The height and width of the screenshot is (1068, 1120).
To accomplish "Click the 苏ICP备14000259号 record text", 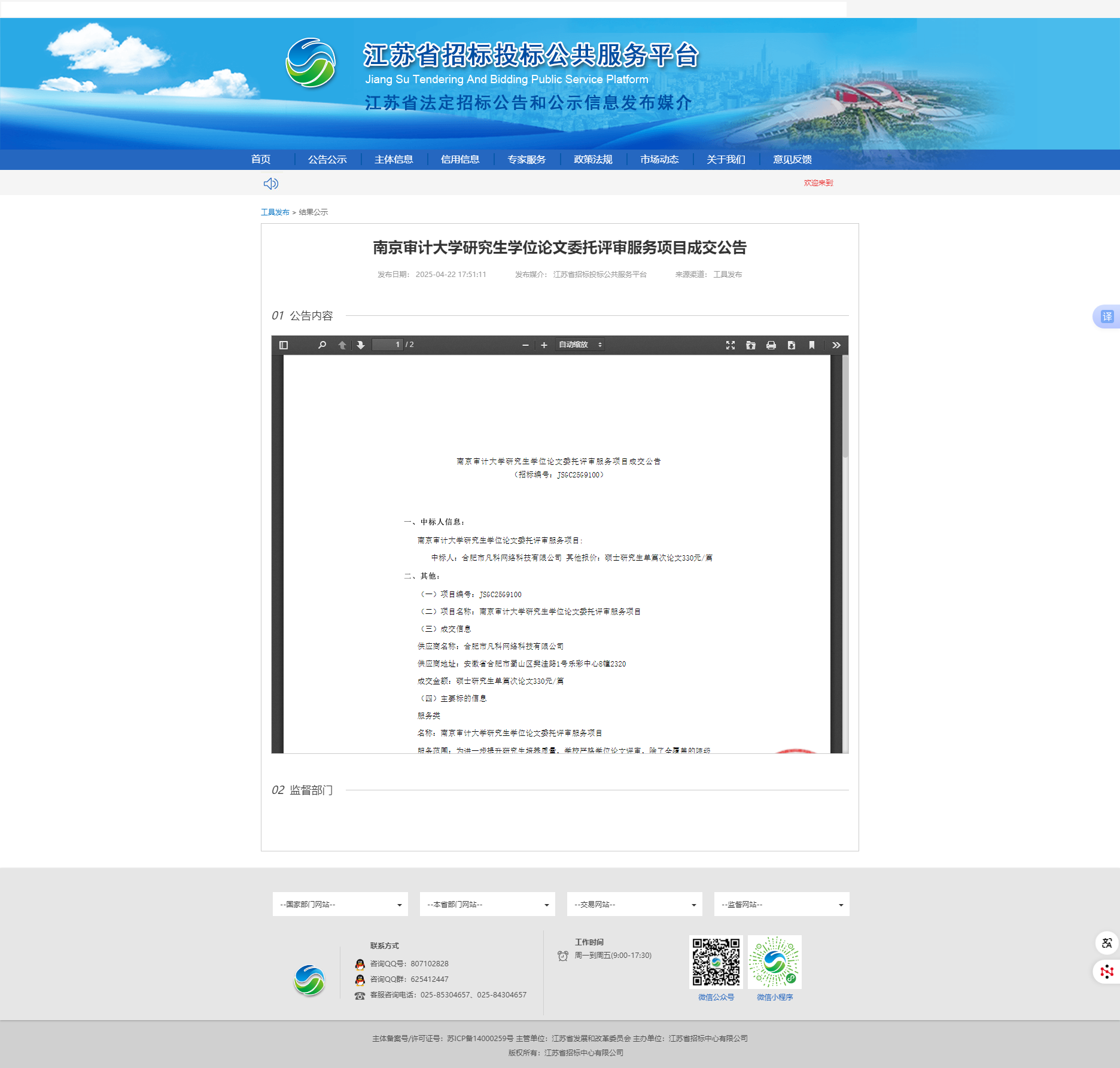I will pyautogui.click(x=480, y=1039).
